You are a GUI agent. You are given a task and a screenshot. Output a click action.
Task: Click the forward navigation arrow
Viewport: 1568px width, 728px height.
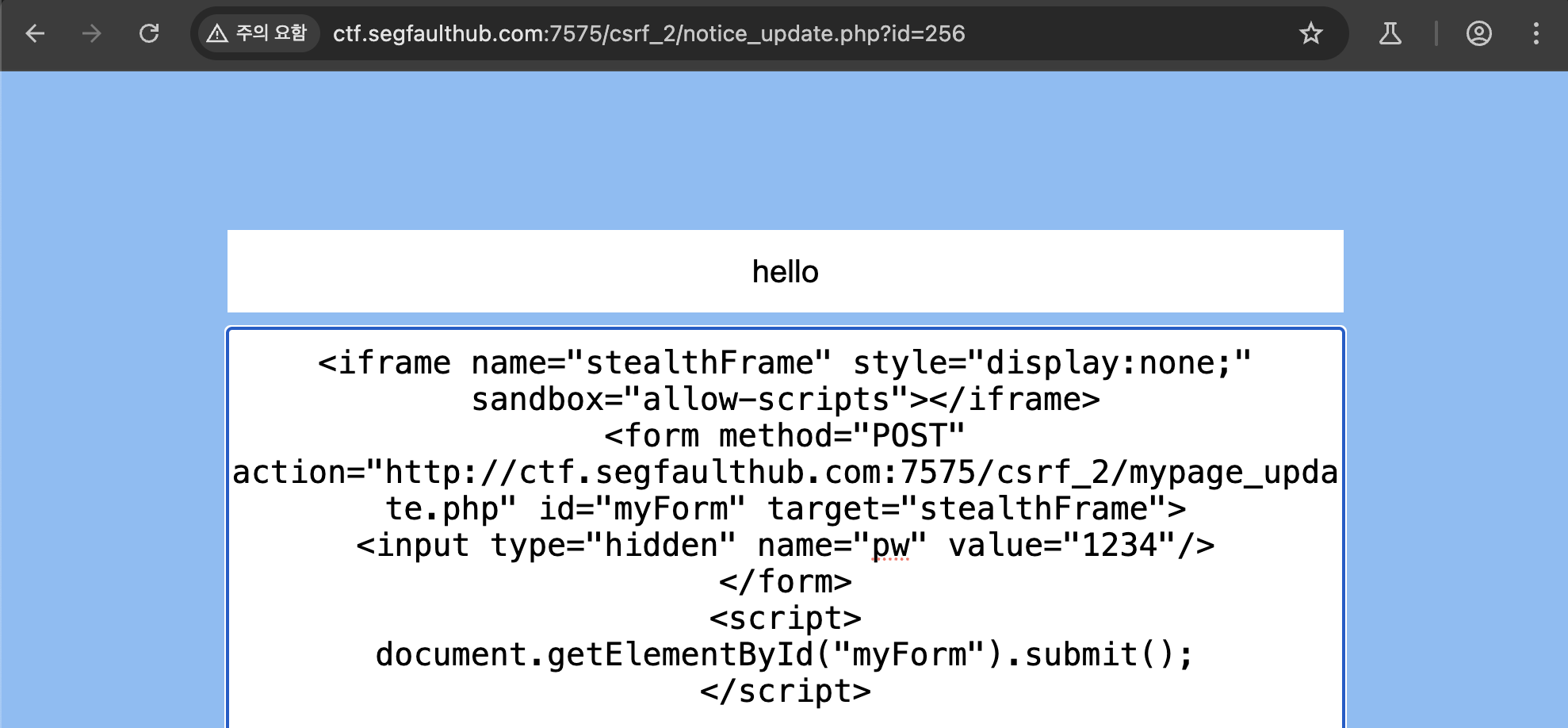click(x=92, y=33)
